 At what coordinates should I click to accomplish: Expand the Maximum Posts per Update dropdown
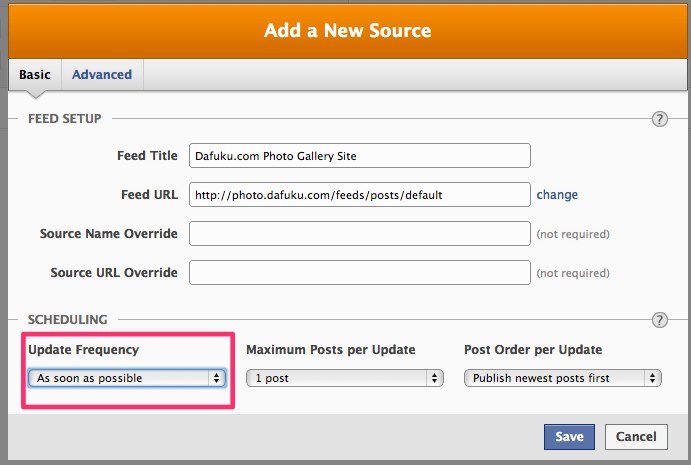tap(345, 378)
